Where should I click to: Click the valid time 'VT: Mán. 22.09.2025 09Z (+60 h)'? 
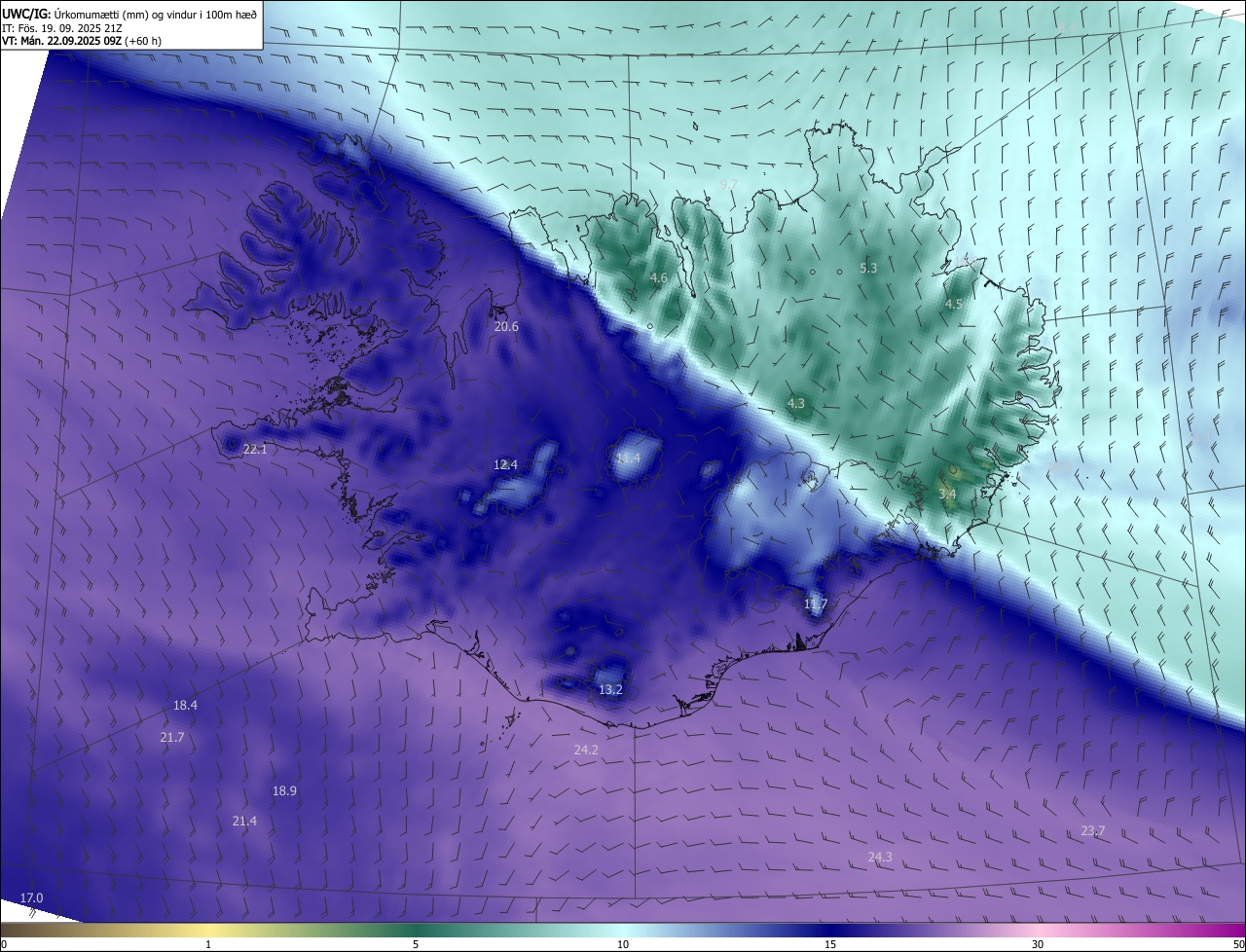click(82, 41)
